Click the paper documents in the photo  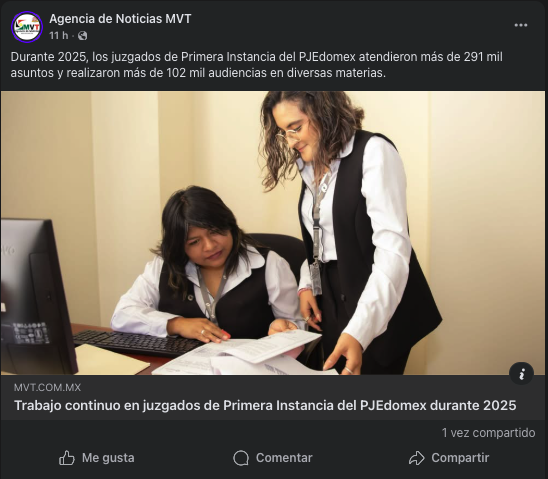(x=241, y=354)
